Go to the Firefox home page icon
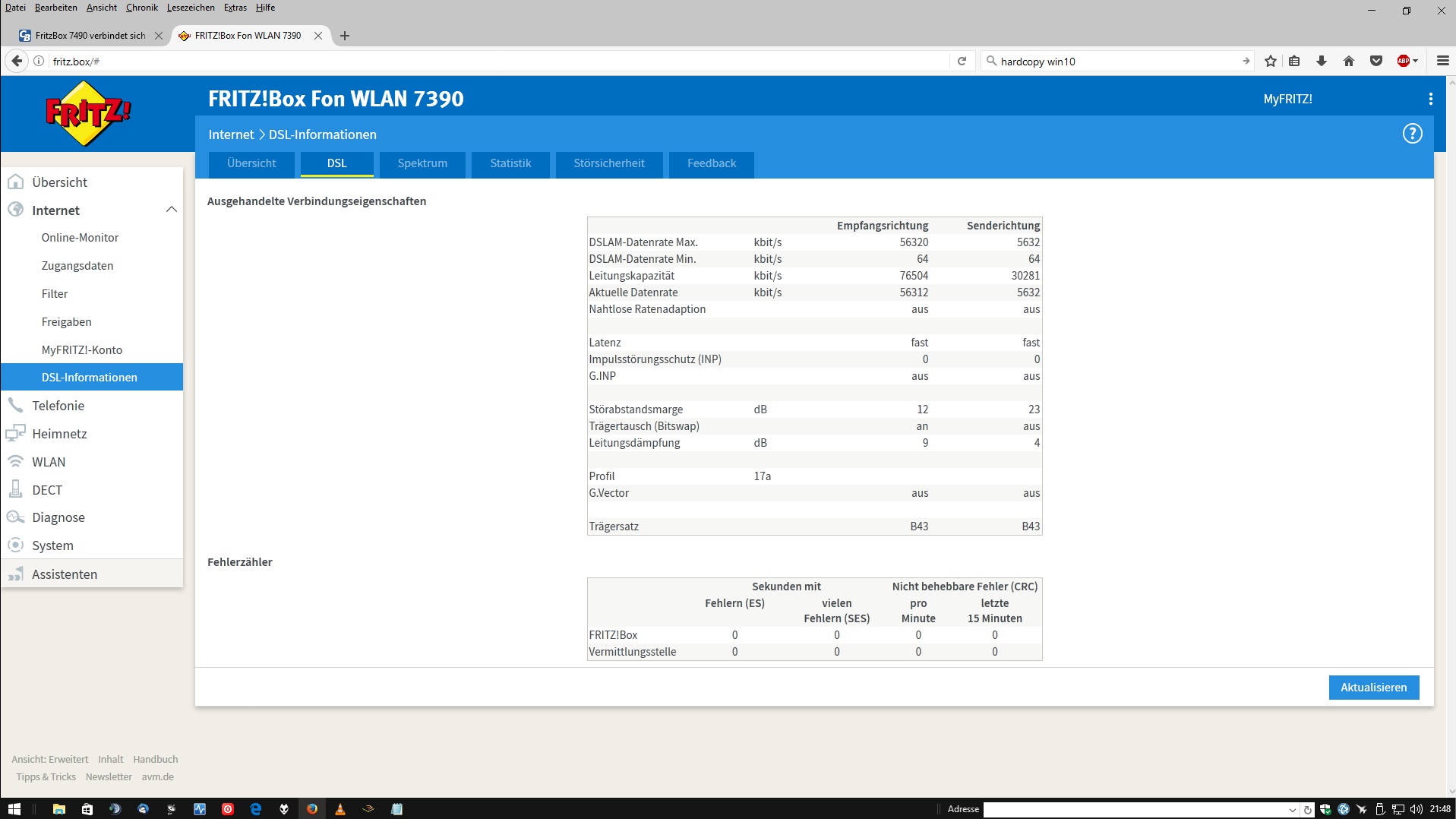Viewport: 1456px width, 819px height. (x=1349, y=61)
